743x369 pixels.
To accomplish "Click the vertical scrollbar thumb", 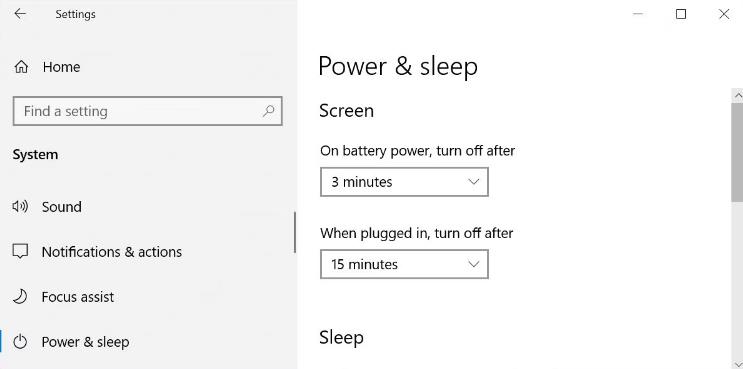I will coord(737,152).
